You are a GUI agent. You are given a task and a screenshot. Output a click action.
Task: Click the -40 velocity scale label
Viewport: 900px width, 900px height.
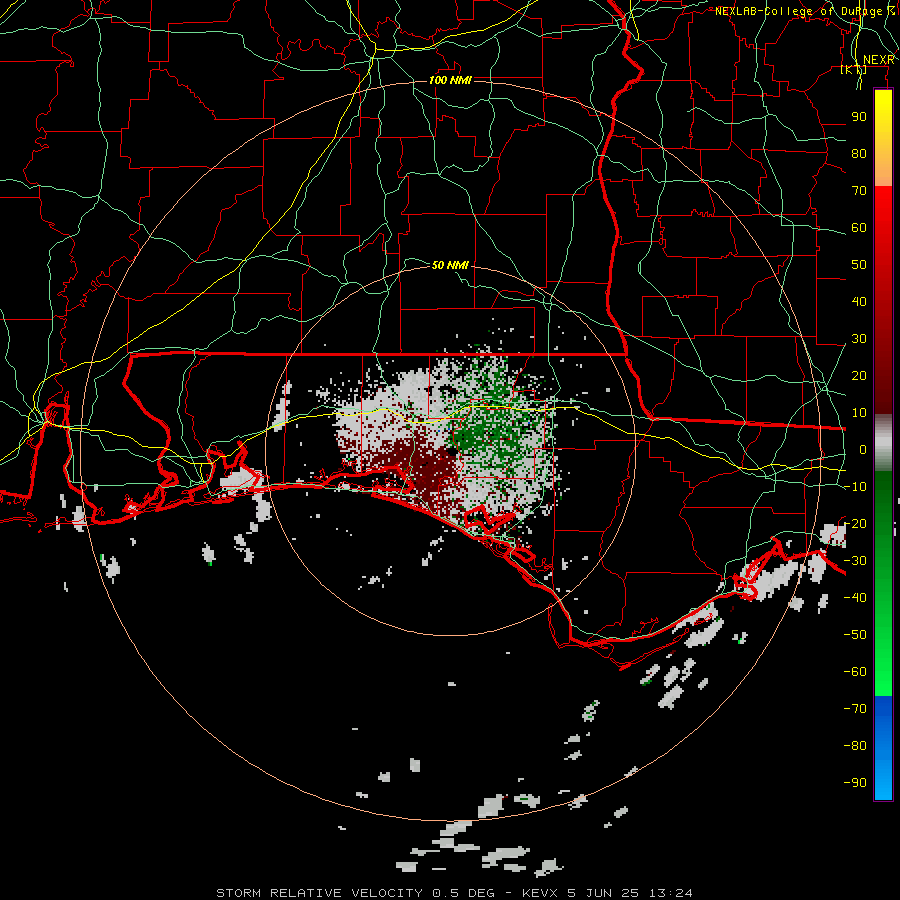coord(855,598)
